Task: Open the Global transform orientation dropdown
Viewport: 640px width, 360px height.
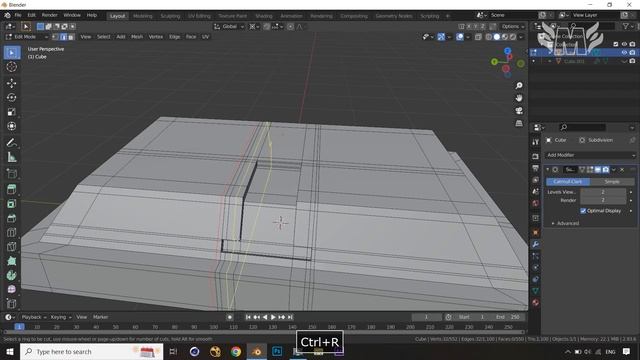Action: click(229, 27)
